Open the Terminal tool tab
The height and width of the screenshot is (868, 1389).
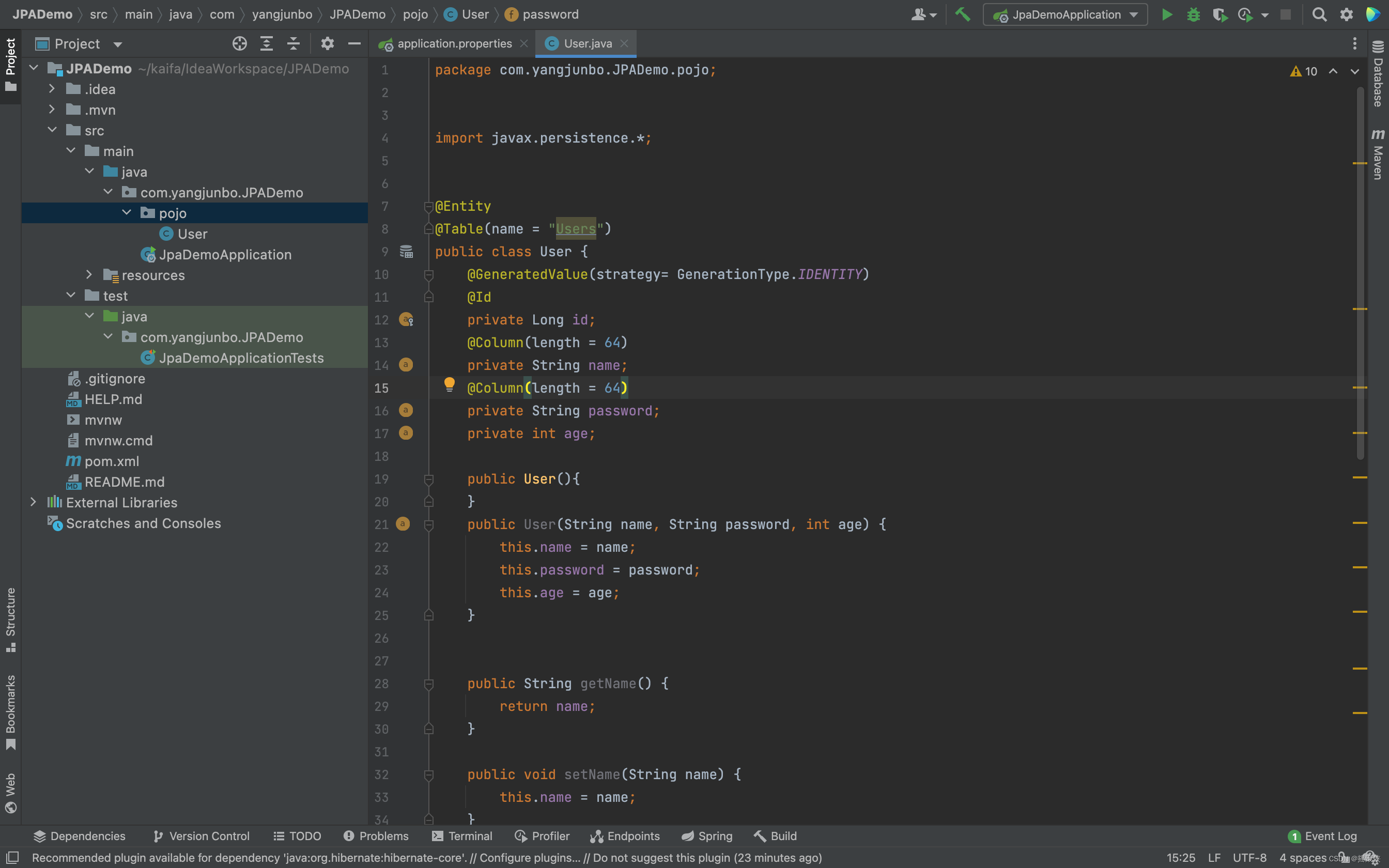(x=462, y=836)
